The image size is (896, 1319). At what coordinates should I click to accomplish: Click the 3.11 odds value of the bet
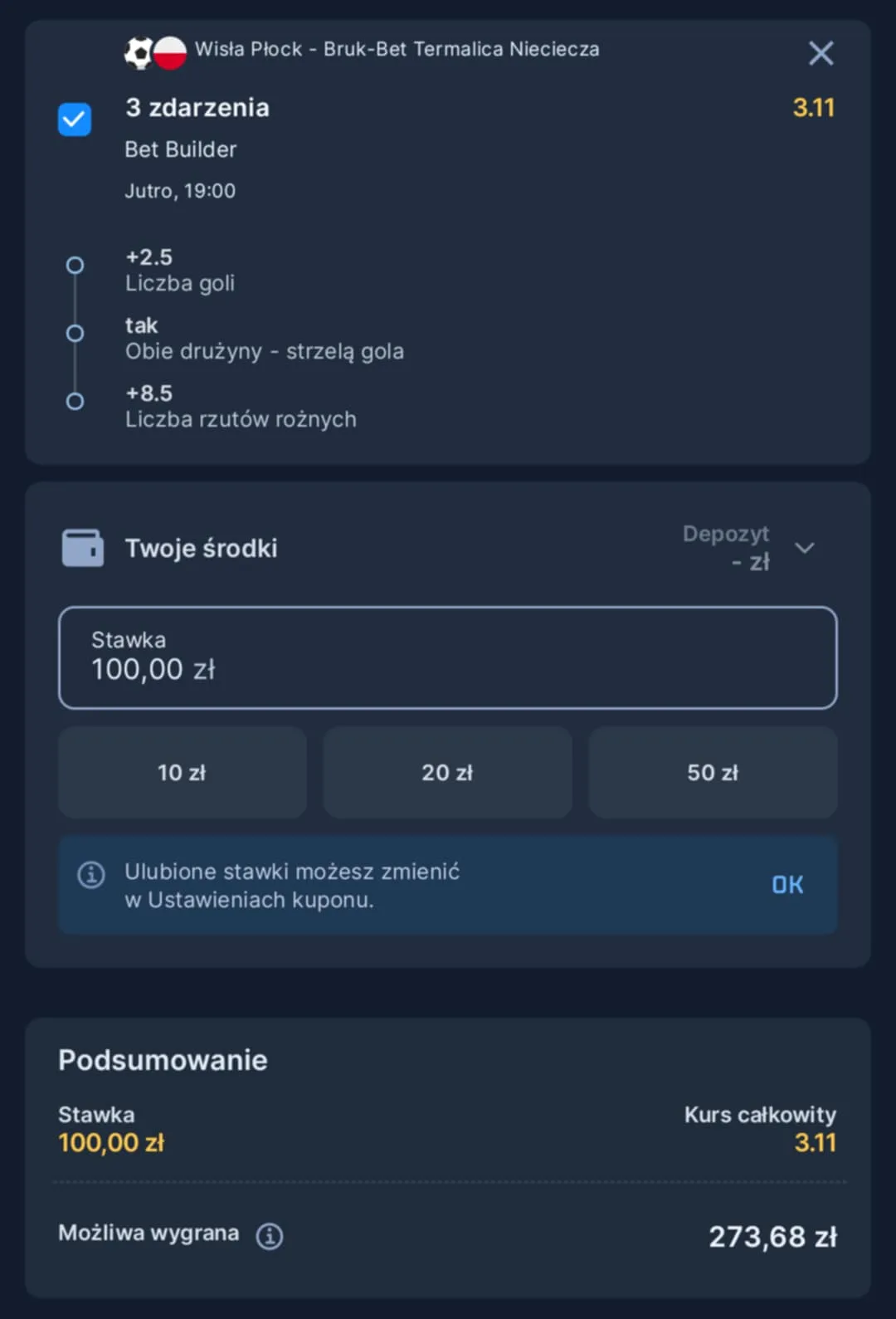click(813, 108)
